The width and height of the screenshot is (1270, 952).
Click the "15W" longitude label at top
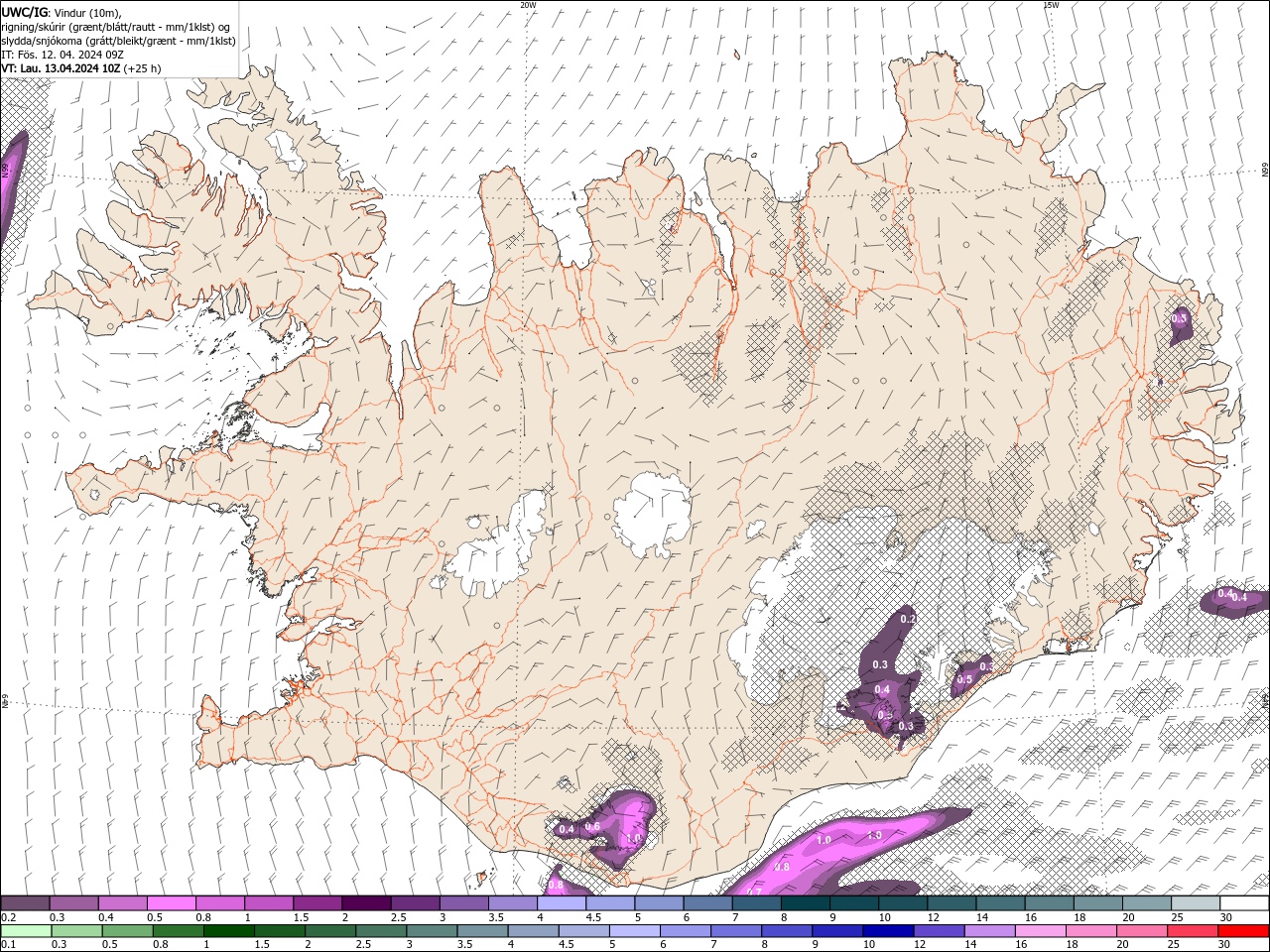(1051, 4)
